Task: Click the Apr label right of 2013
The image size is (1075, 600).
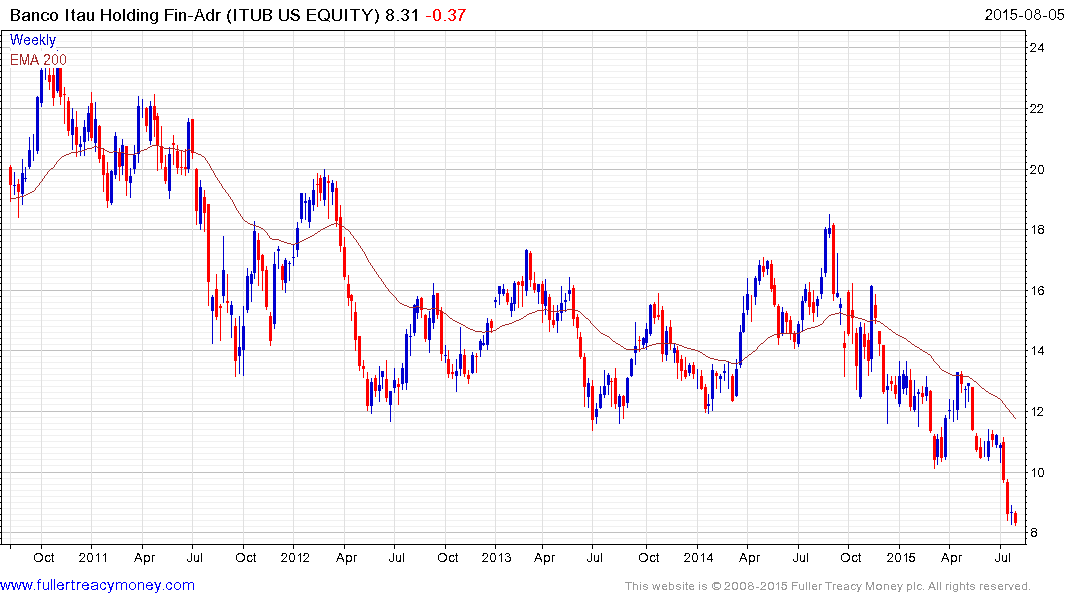Action: 544,557
